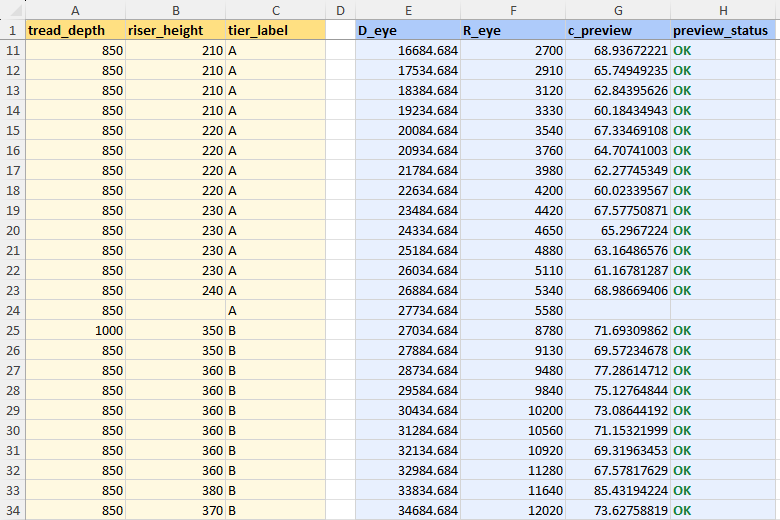The height and width of the screenshot is (520, 780).
Task: Select row 1 header
Action: point(13,30)
